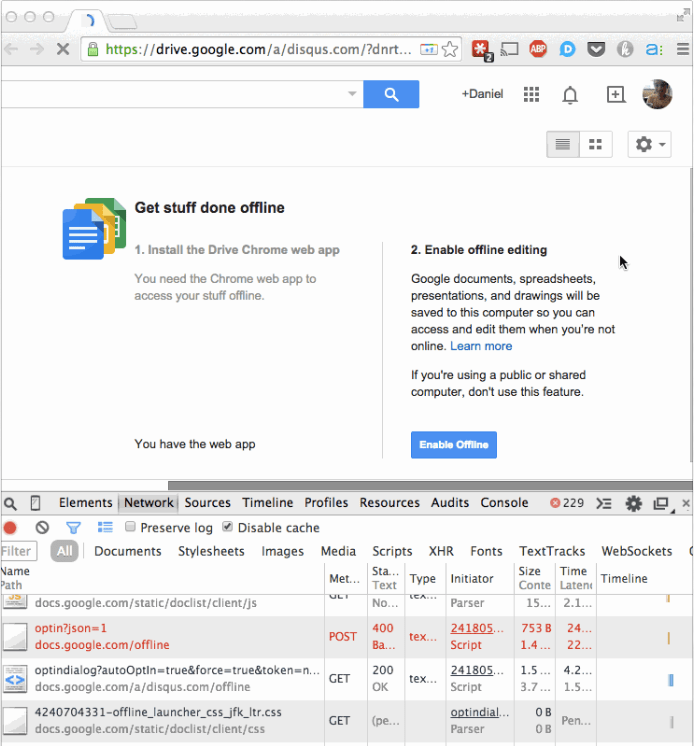Sort by the Initiator column header
The image size is (694, 746).
pyautogui.click(x=479, y=579)
